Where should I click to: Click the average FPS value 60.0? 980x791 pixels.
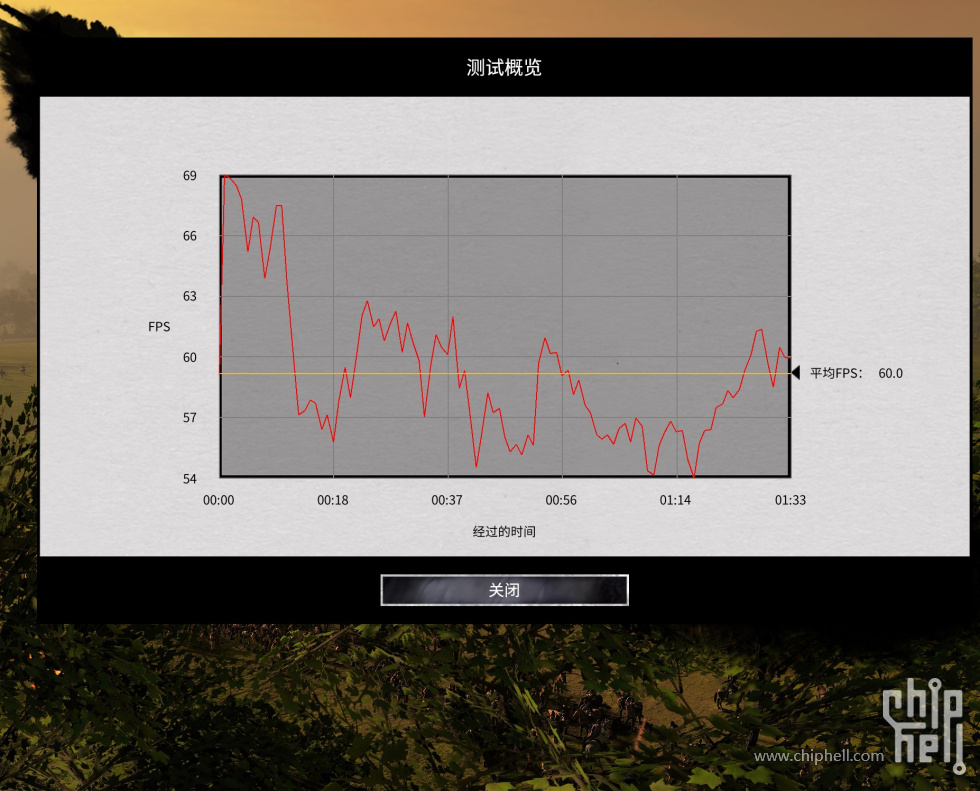tap(891, 373)
